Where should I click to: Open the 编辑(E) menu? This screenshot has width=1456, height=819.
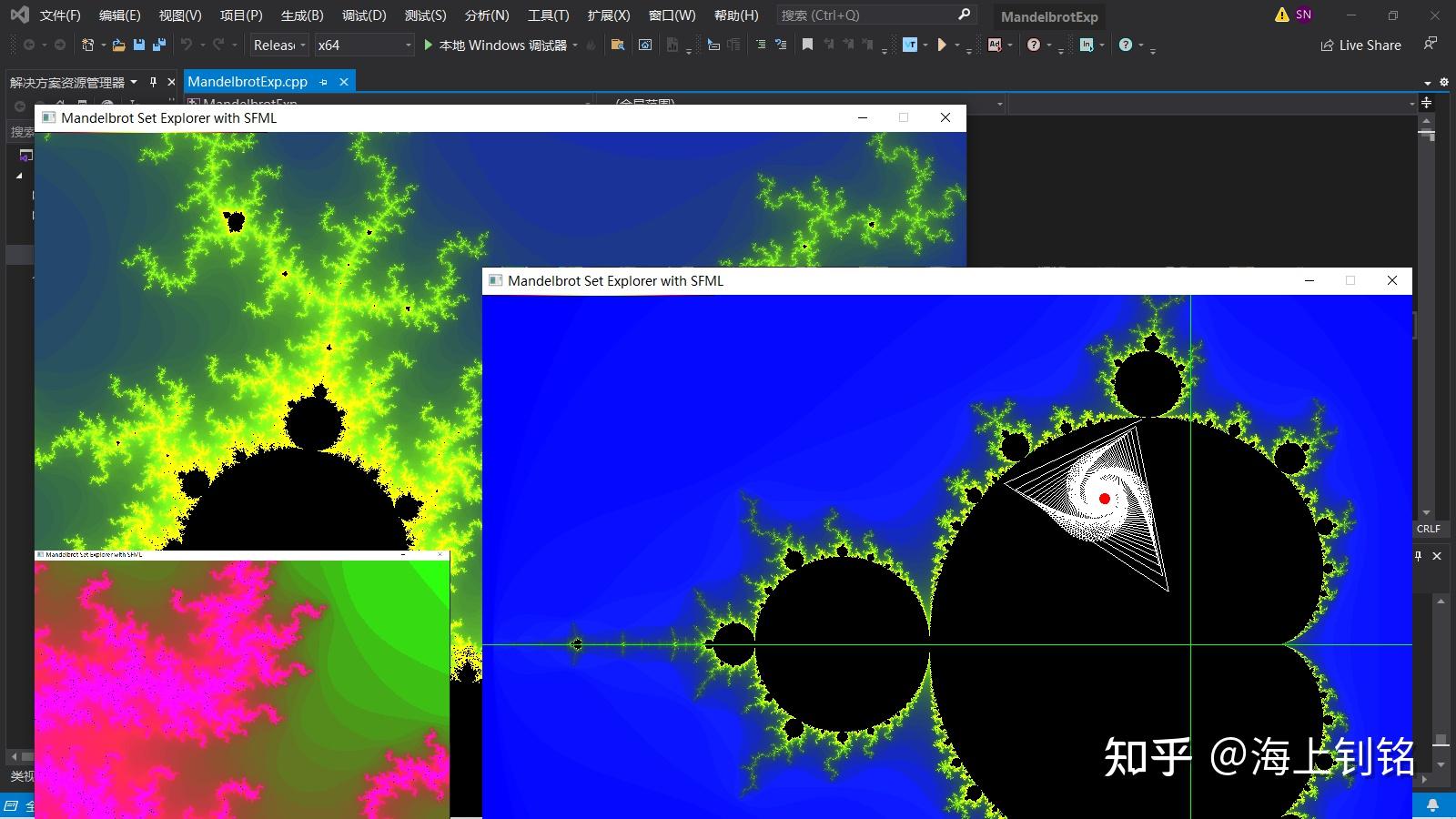click(119, 15)
